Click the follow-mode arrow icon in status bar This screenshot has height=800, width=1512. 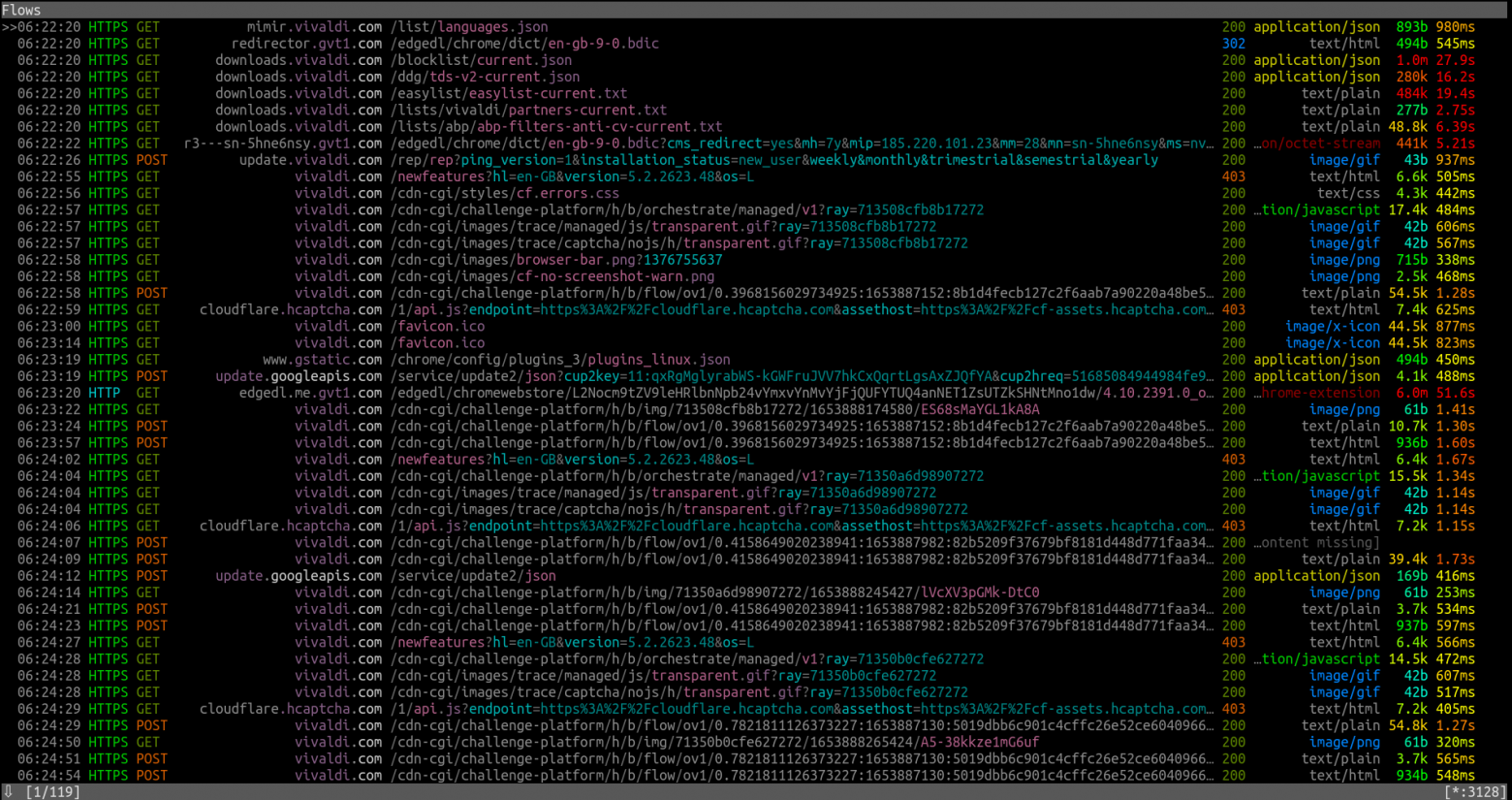8,792
